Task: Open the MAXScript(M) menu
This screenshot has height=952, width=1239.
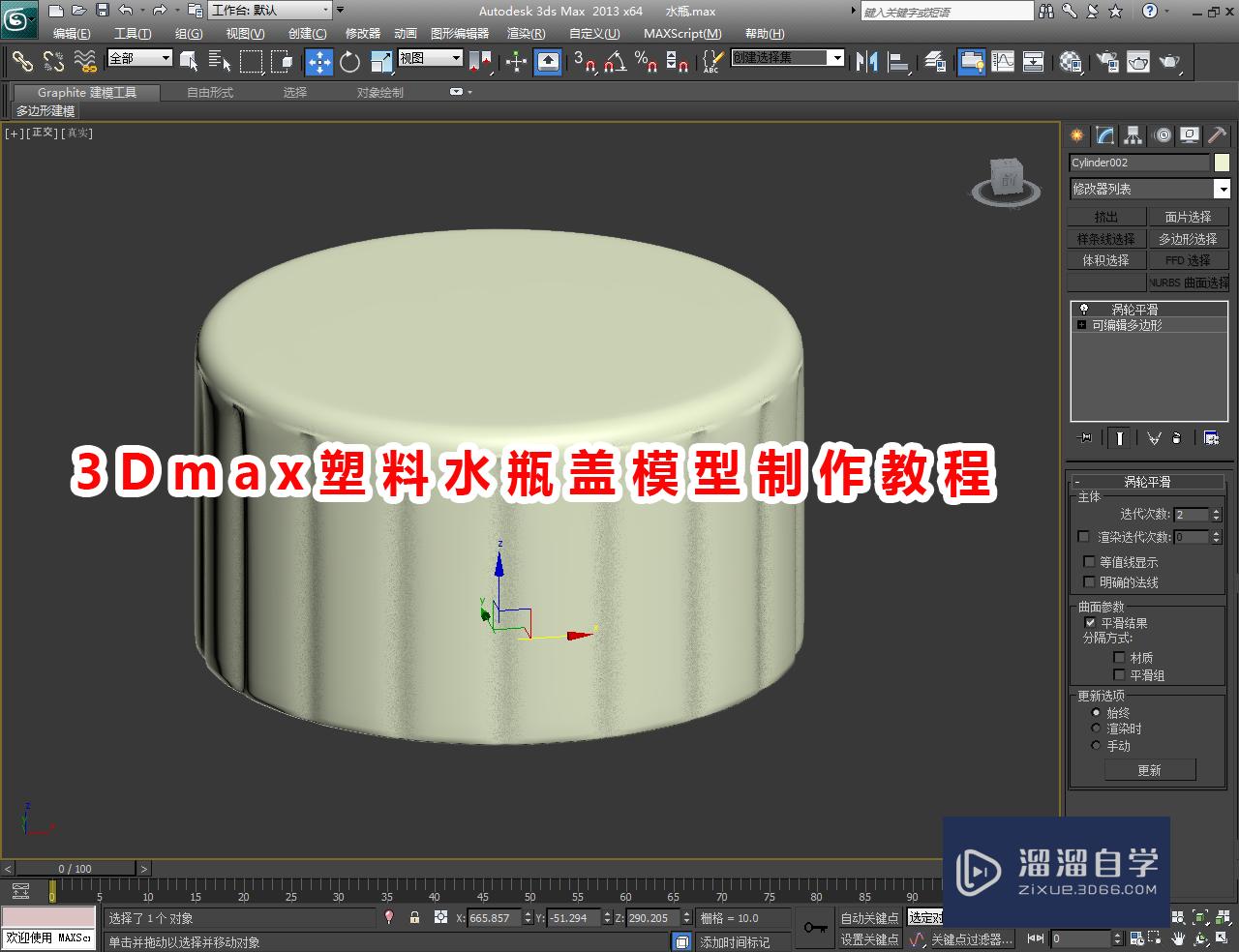Action: pyautogui.click(x=682, y=33)
